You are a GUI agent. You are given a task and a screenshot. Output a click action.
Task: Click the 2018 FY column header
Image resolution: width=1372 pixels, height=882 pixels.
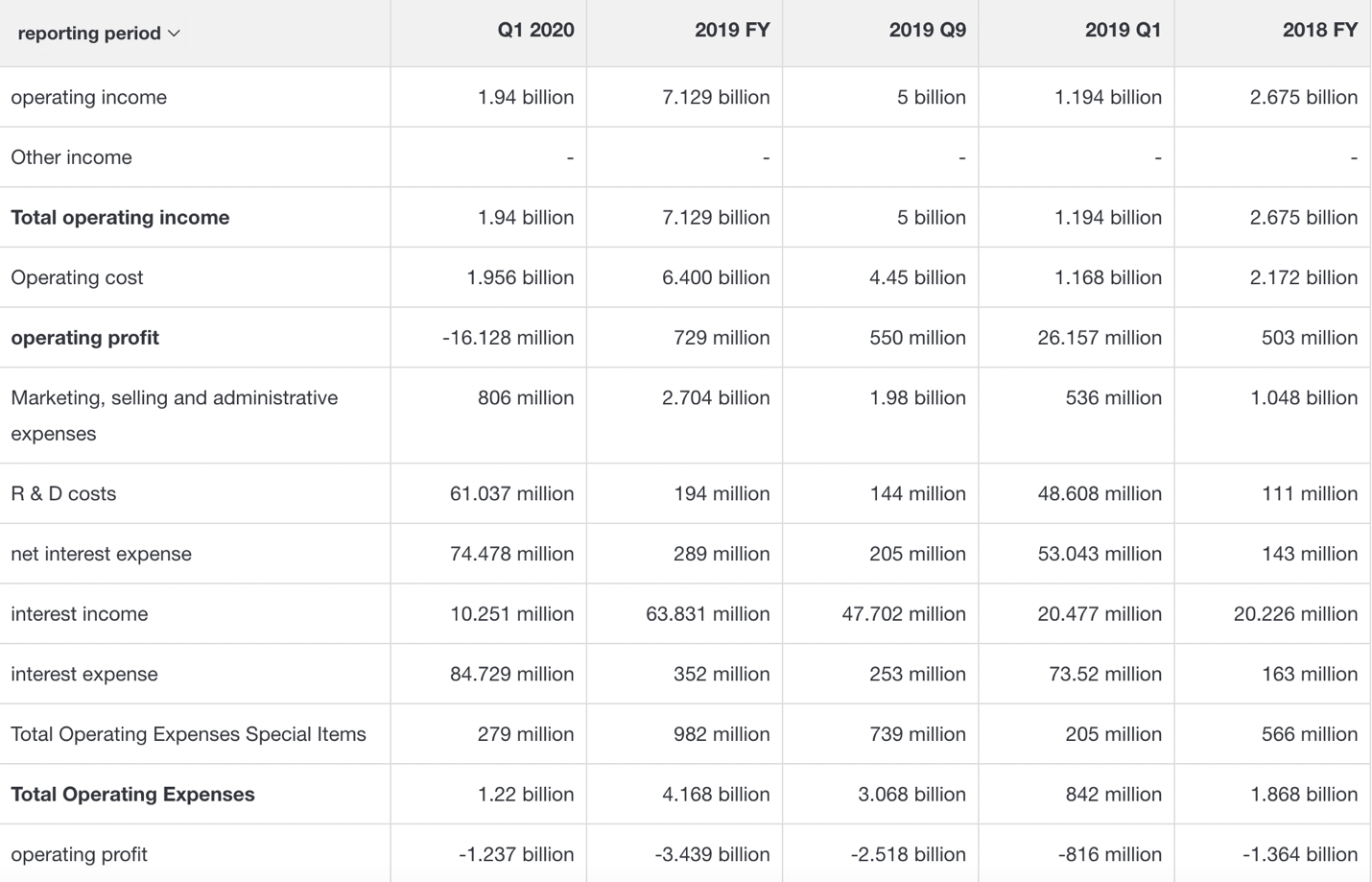click(1319, 31)
